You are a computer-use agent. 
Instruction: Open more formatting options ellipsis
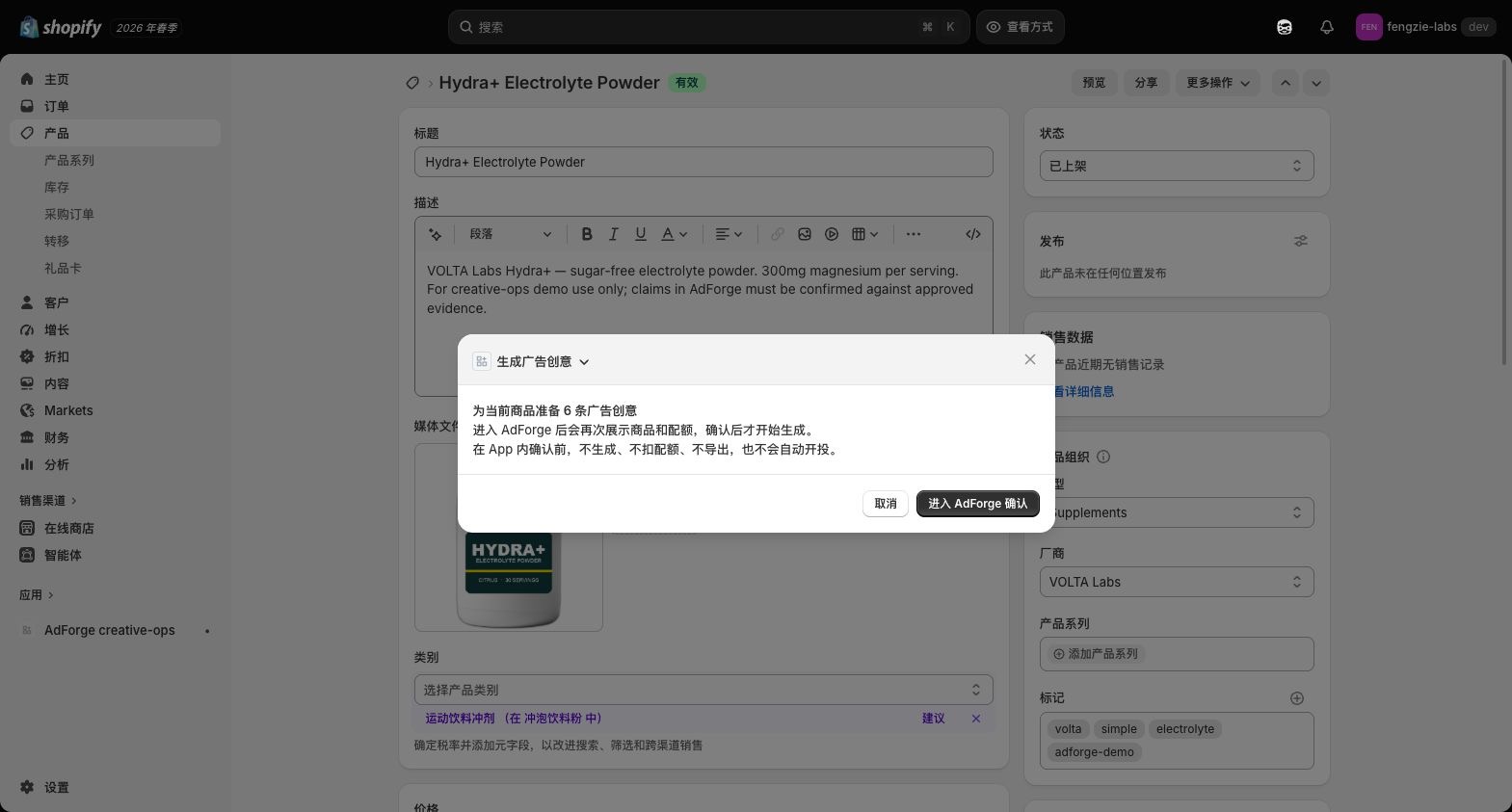[x=914, y=234]
